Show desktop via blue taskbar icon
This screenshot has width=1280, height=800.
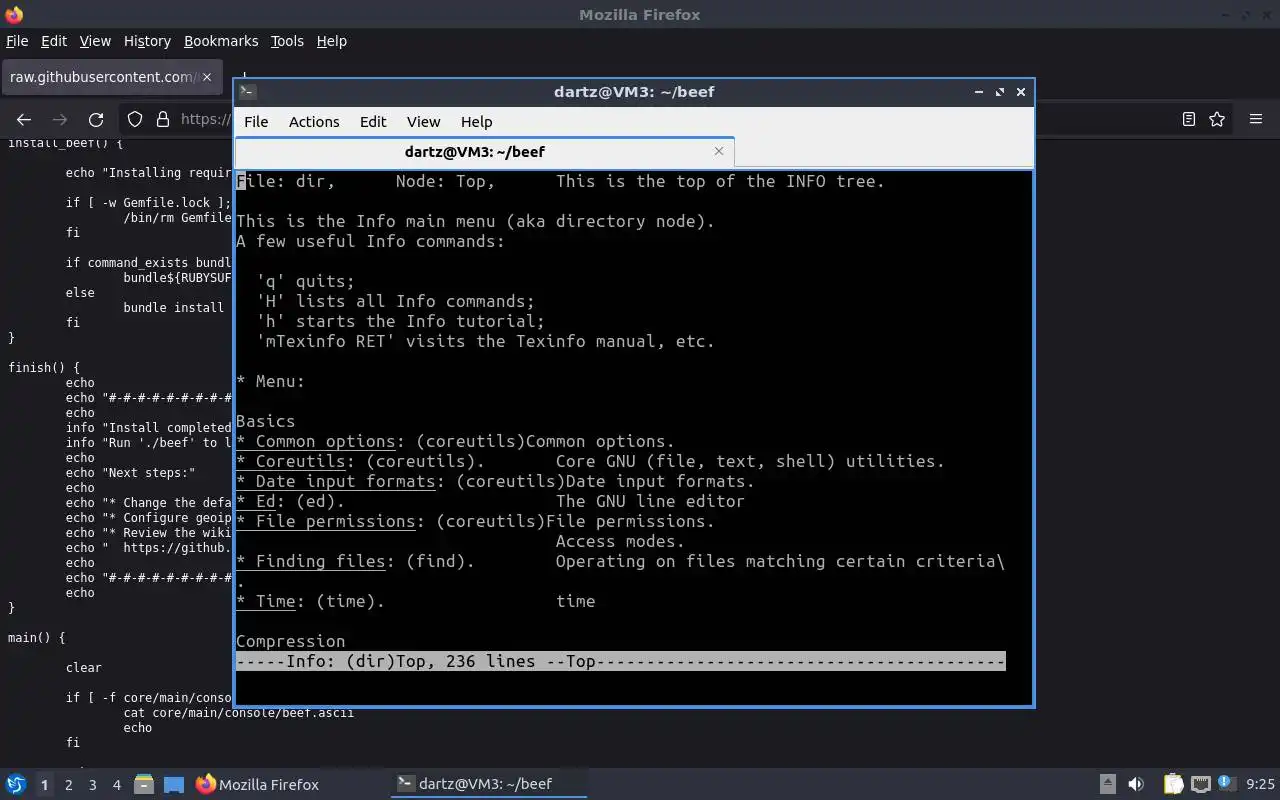pyautogui.click(x=174, y=784)
